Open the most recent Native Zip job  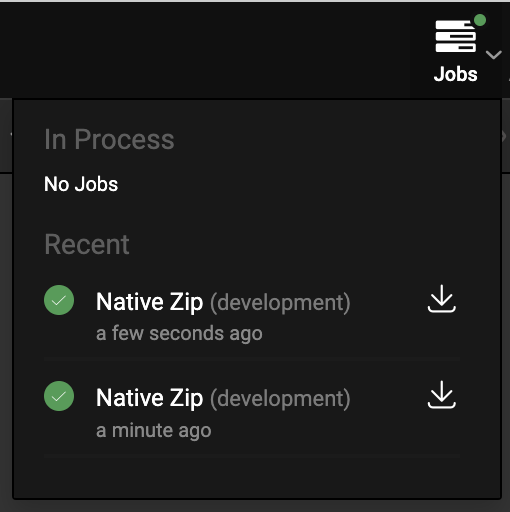(252, 315)
